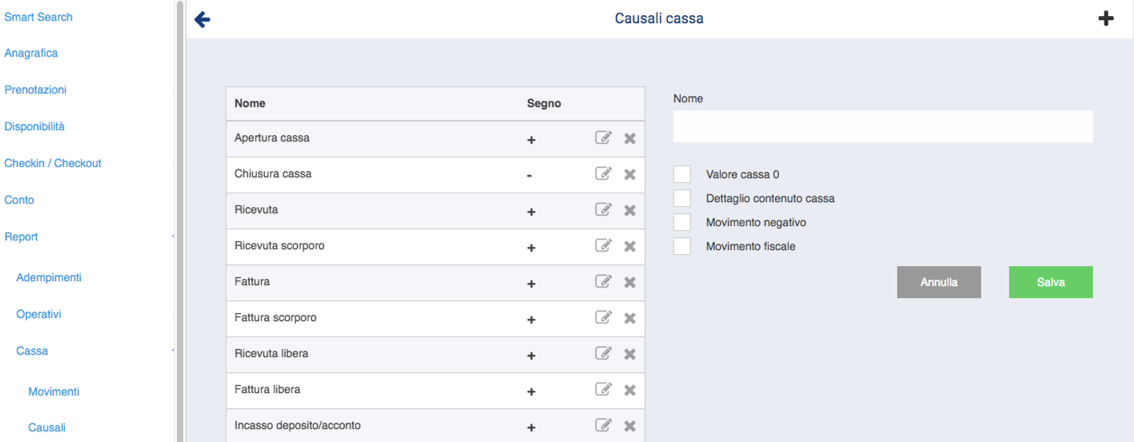Focus the Nome text field

[882, 127]
